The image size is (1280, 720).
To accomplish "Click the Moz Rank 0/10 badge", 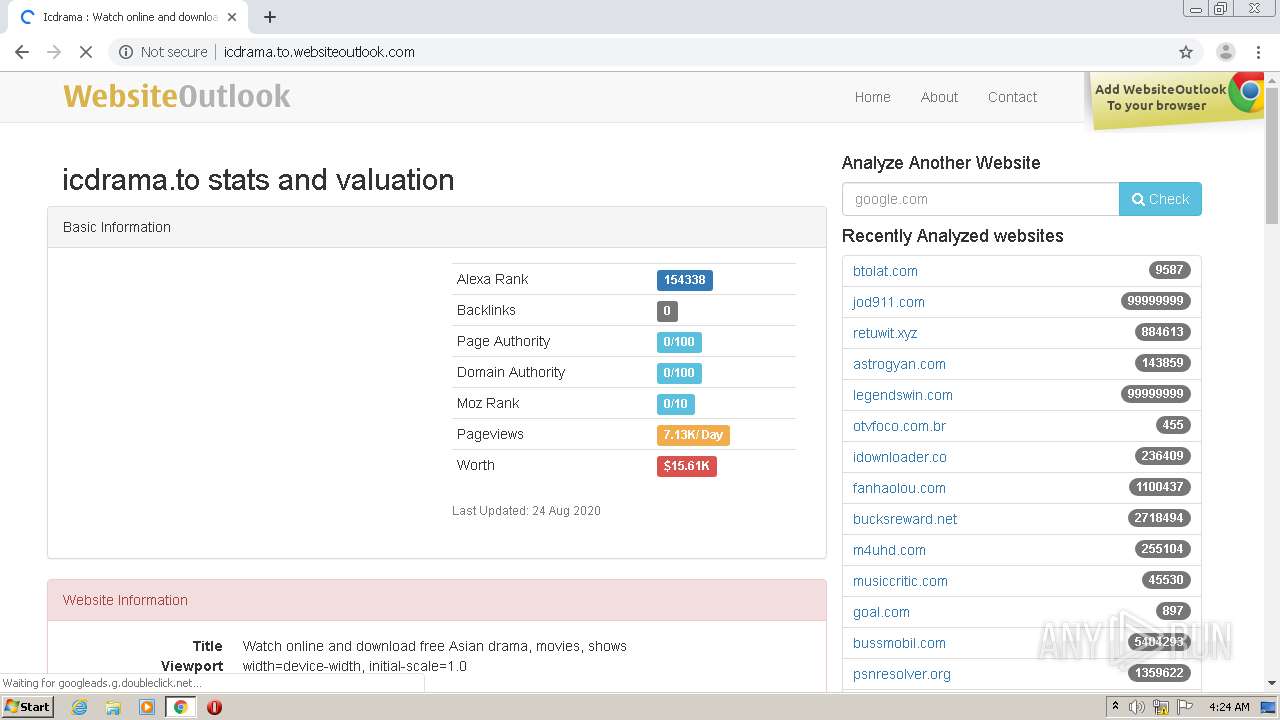I will click(x=675, y=404).
